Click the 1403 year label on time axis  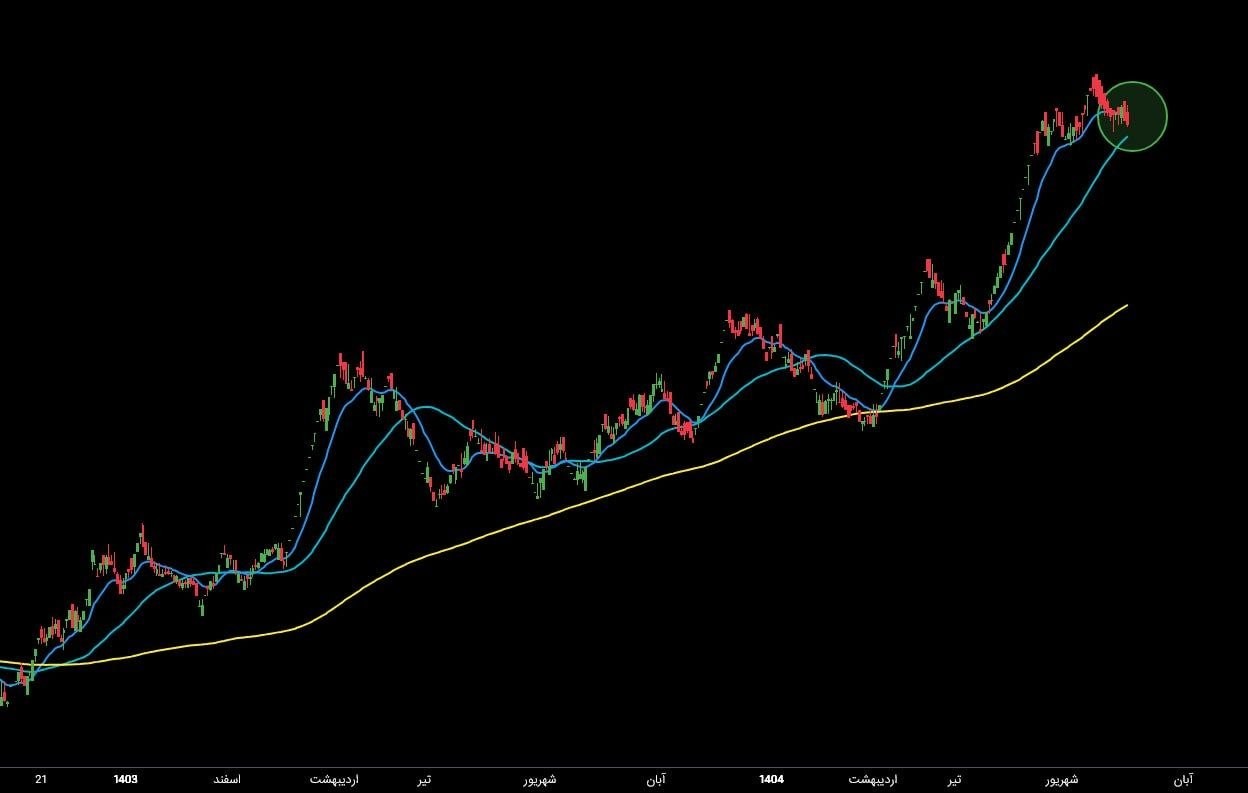[x=125, y=780]
